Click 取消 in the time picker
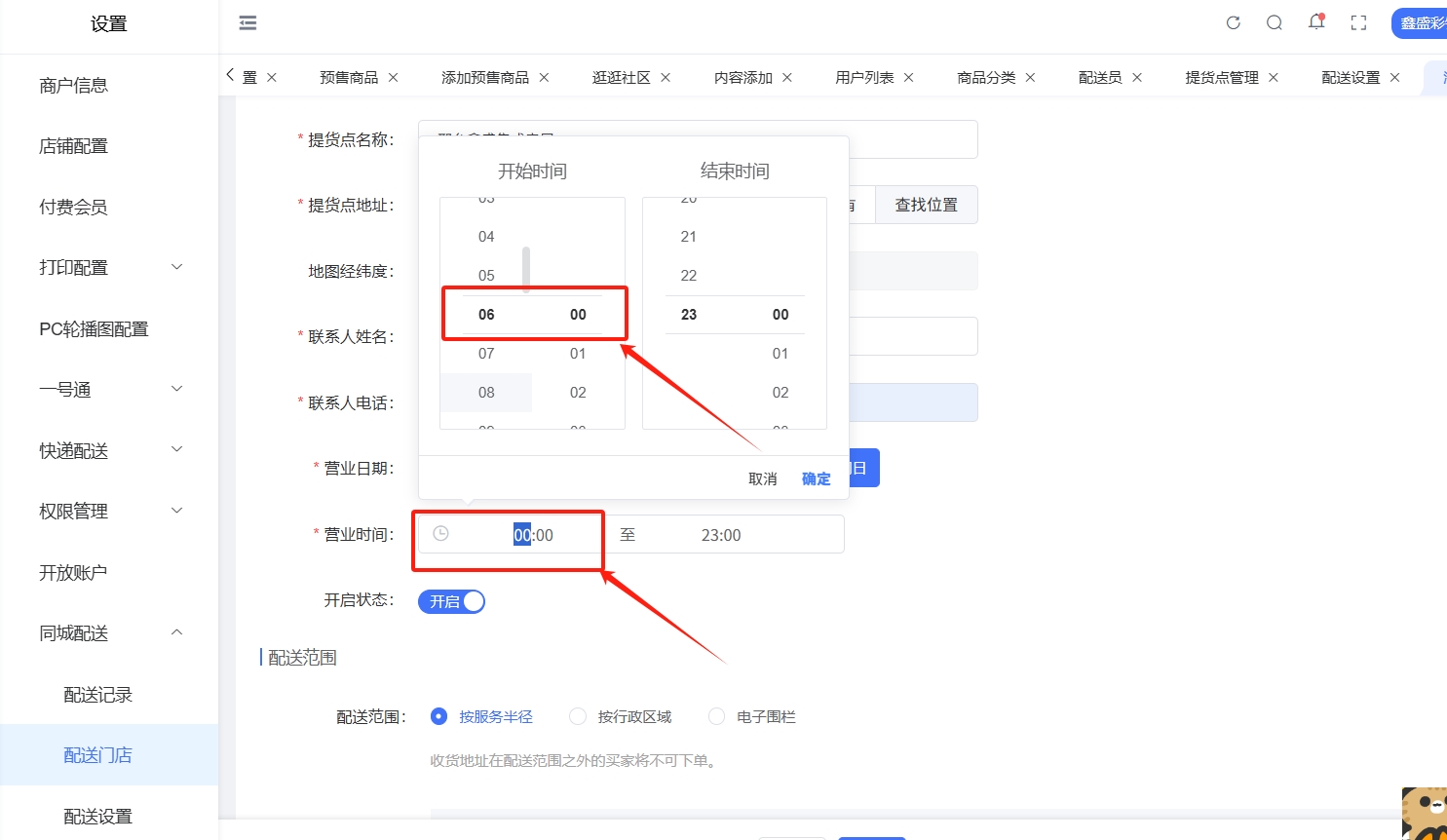The image size is (1447, 840). point(762,478)
